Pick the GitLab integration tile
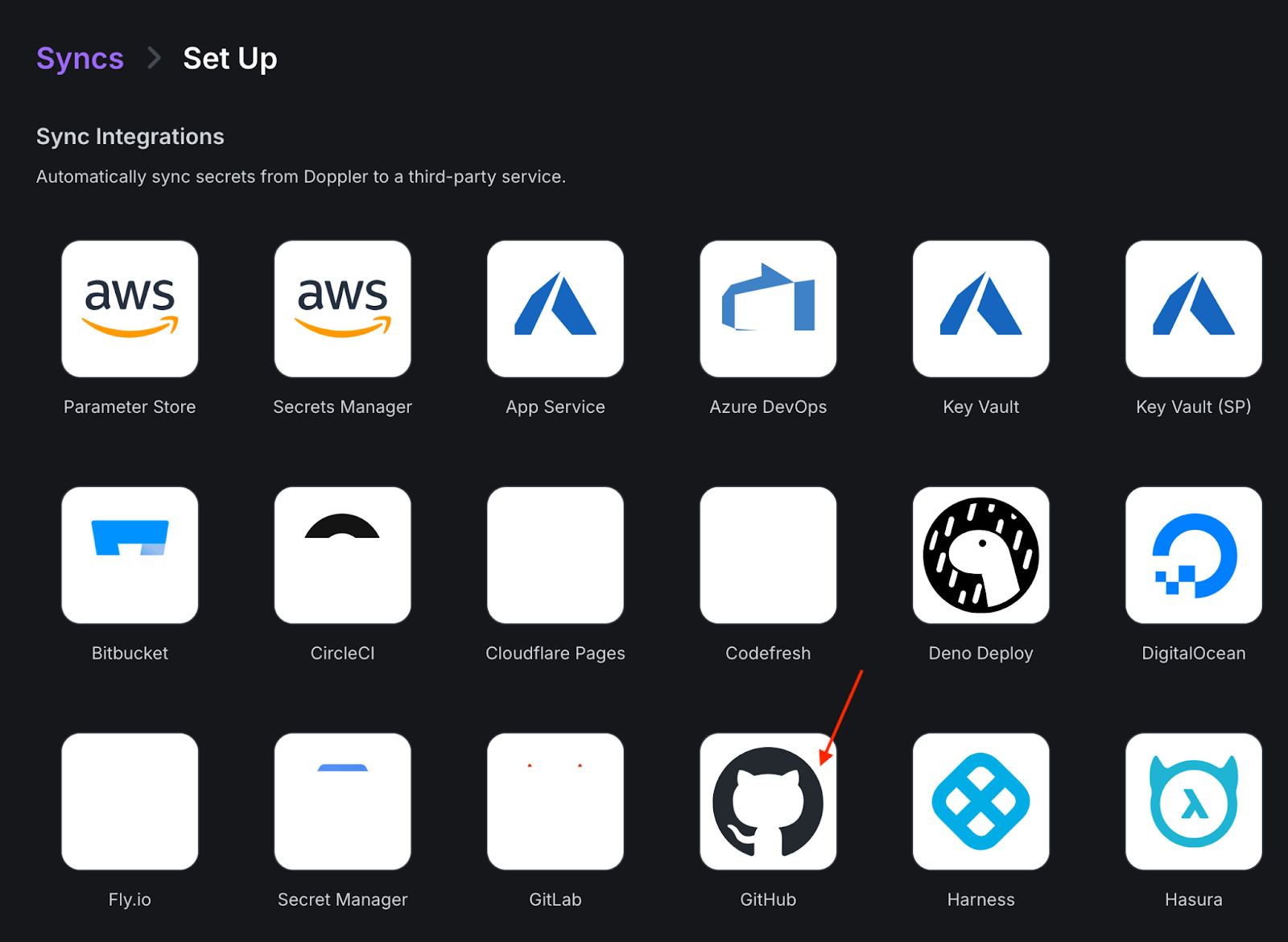 (x=555, y=802)
